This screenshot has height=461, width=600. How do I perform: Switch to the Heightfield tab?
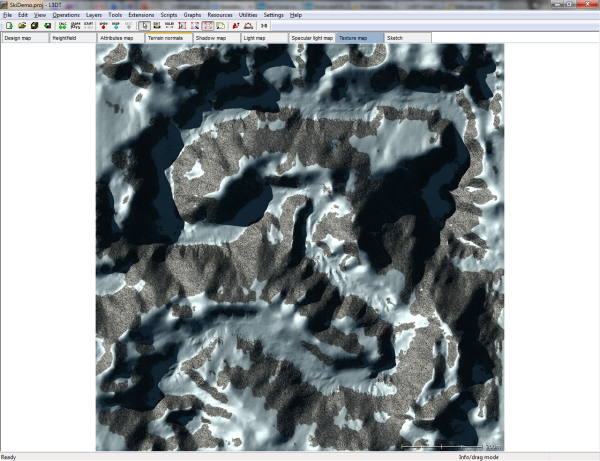coord(72,38)
